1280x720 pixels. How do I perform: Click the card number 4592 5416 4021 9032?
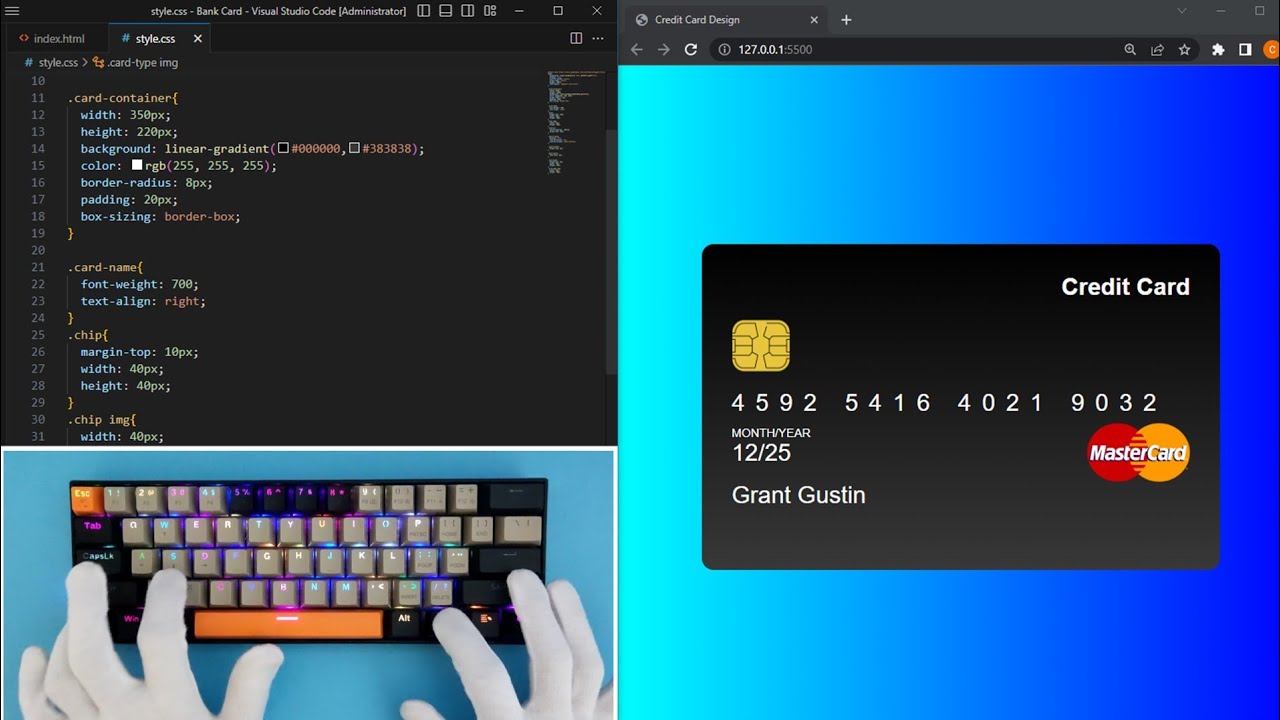click(945, 403)
